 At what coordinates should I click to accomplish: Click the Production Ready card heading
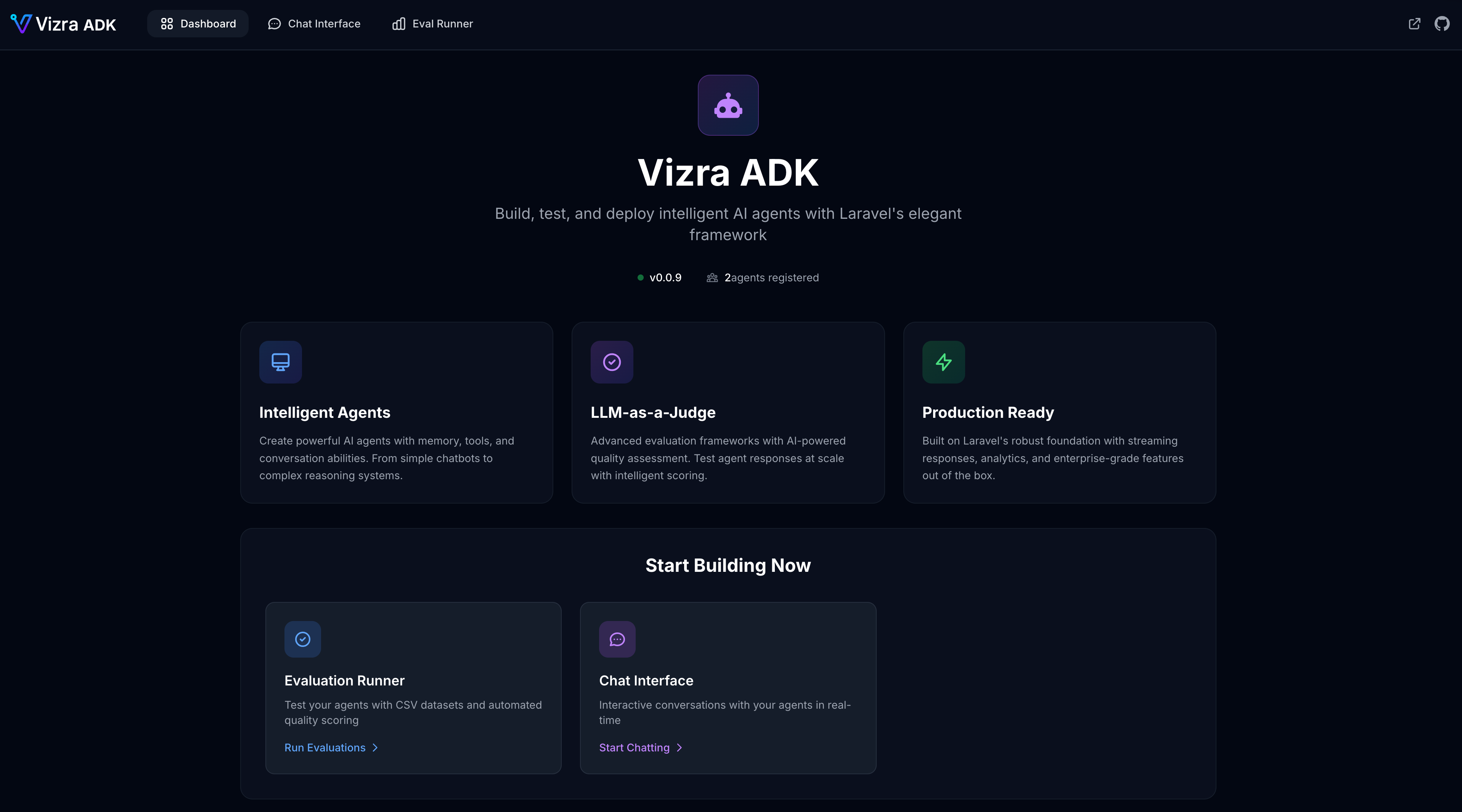(988, 412)
